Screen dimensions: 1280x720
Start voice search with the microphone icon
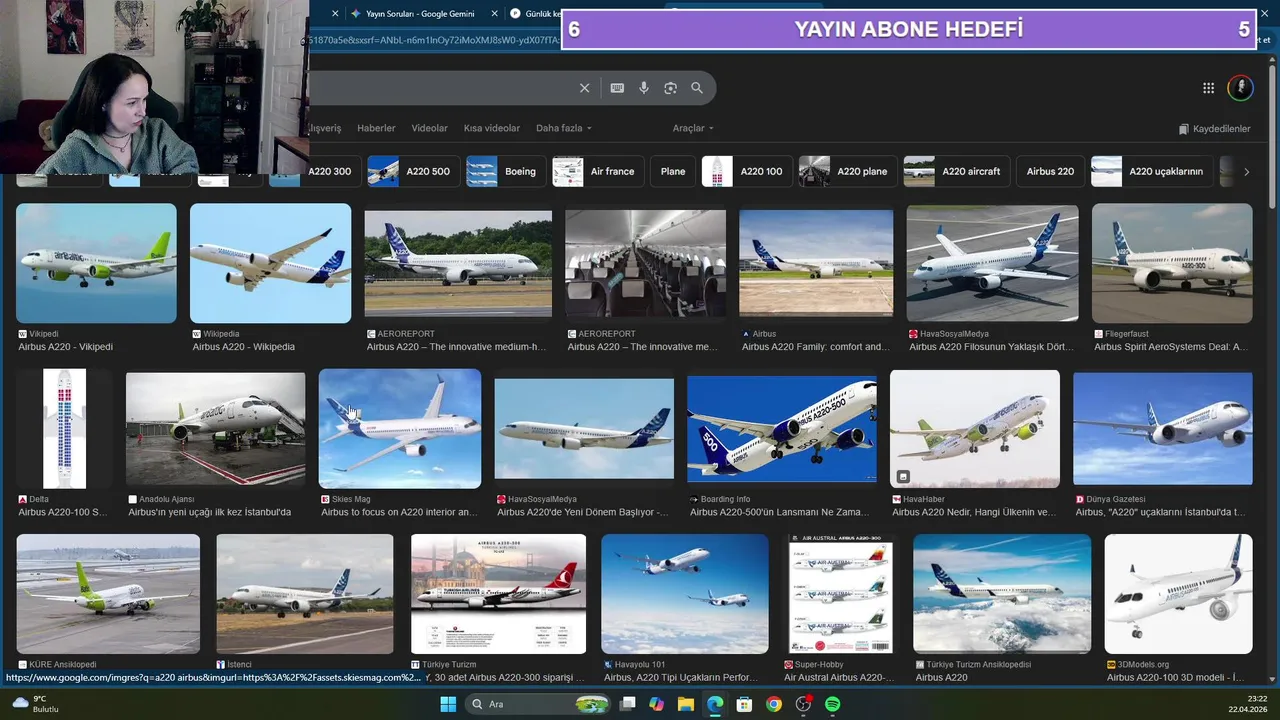click(644, 88)
